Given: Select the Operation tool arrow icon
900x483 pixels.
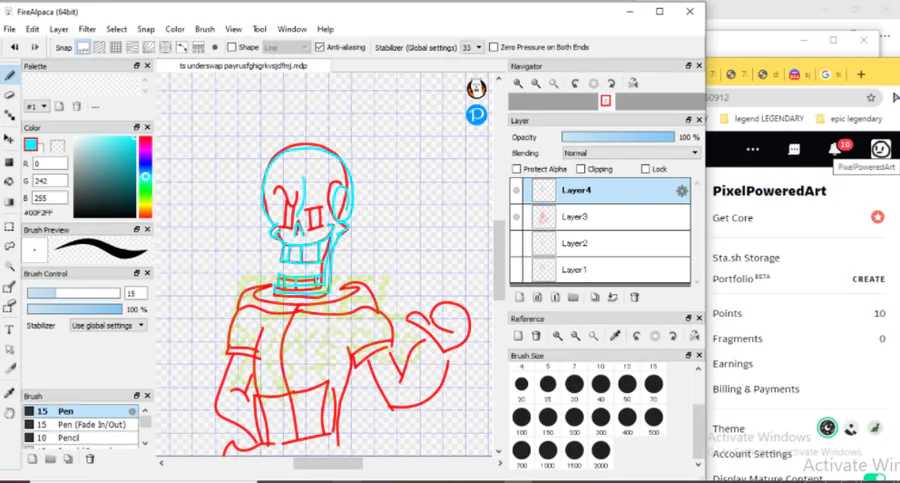Looking at the screenshot, I should [x=10, y=349].
